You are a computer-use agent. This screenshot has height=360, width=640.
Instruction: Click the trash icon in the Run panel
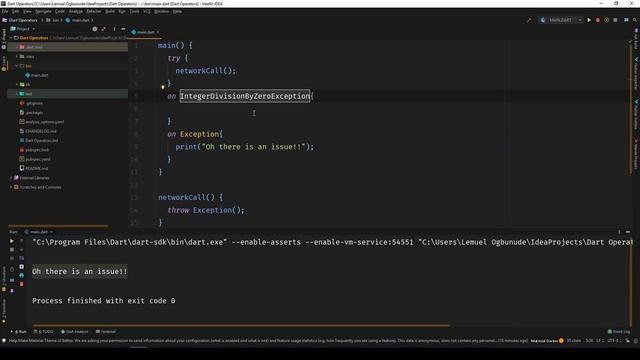pos(22,284)
